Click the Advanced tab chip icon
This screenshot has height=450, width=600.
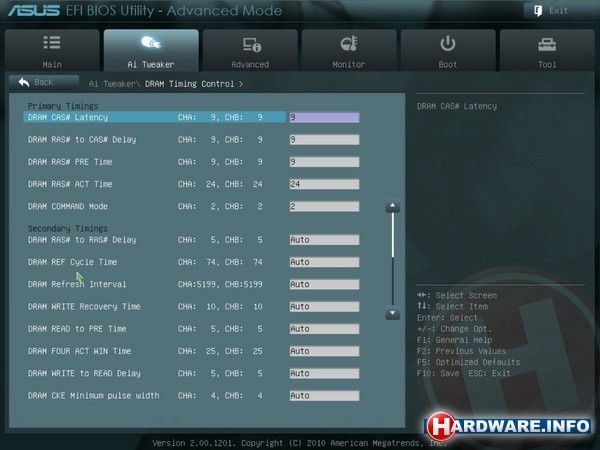pos(250,44)
